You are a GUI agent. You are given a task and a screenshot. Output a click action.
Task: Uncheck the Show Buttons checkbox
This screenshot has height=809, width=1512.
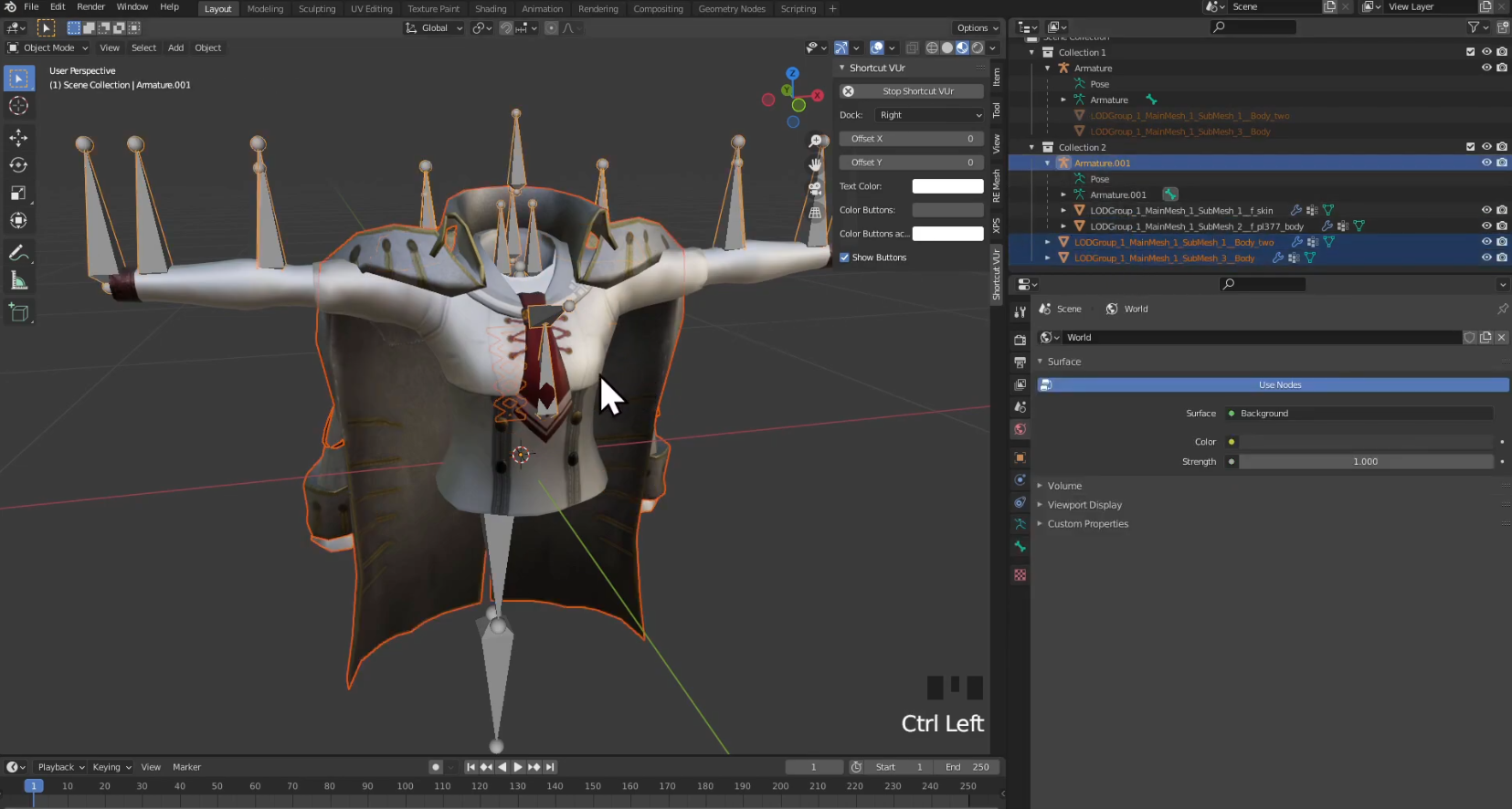tap(844, 257)
